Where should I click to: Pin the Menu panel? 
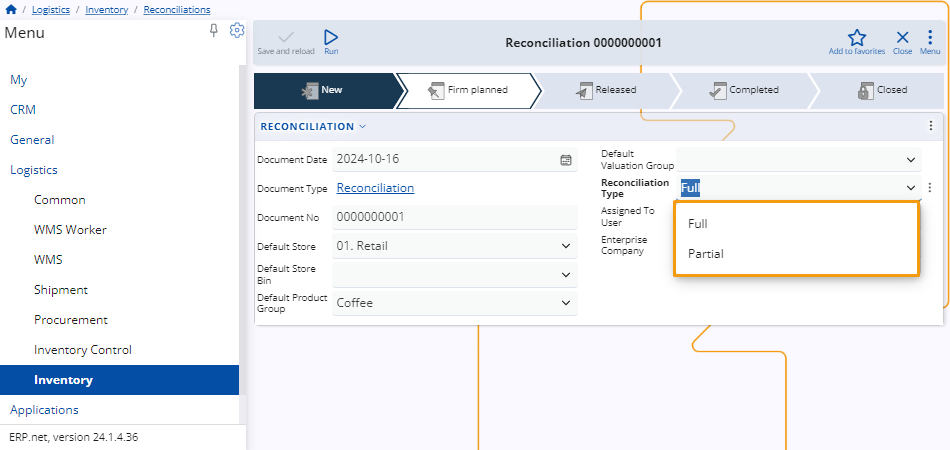coord(213,31)
